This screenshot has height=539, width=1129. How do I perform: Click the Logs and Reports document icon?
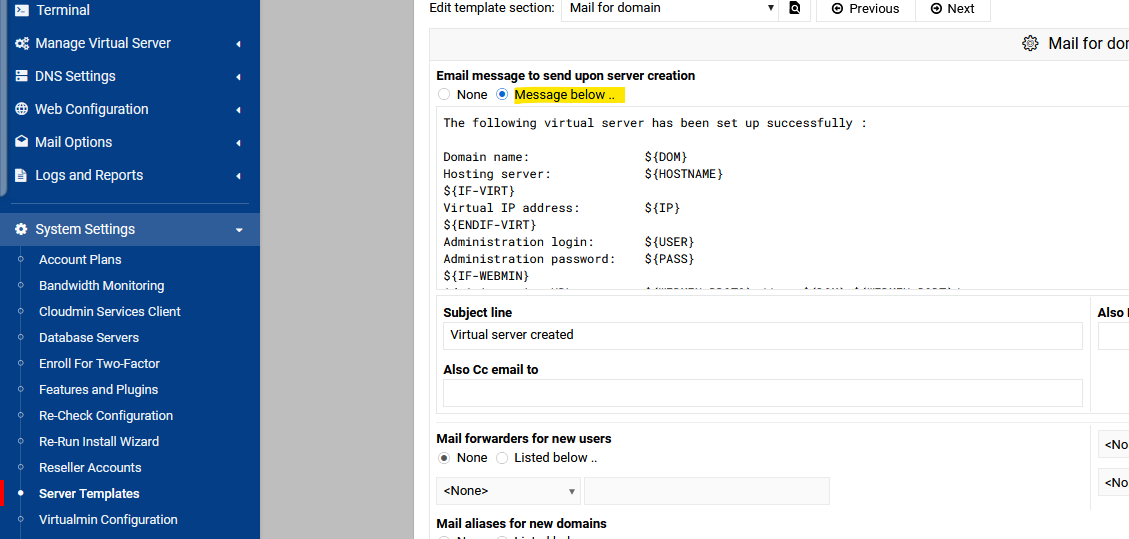pos(22,176)
